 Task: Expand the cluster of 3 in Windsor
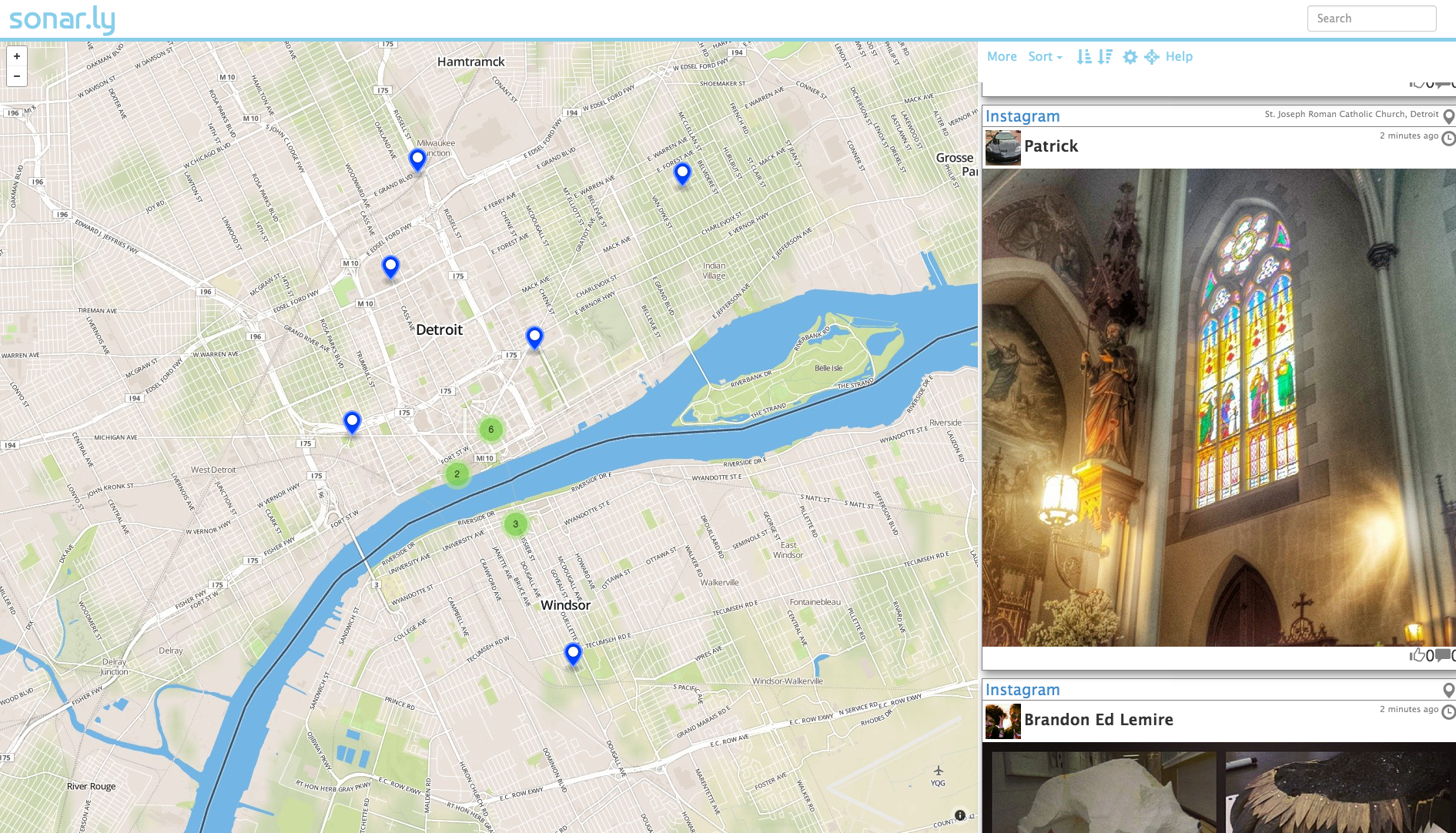(x=516, y=524)
